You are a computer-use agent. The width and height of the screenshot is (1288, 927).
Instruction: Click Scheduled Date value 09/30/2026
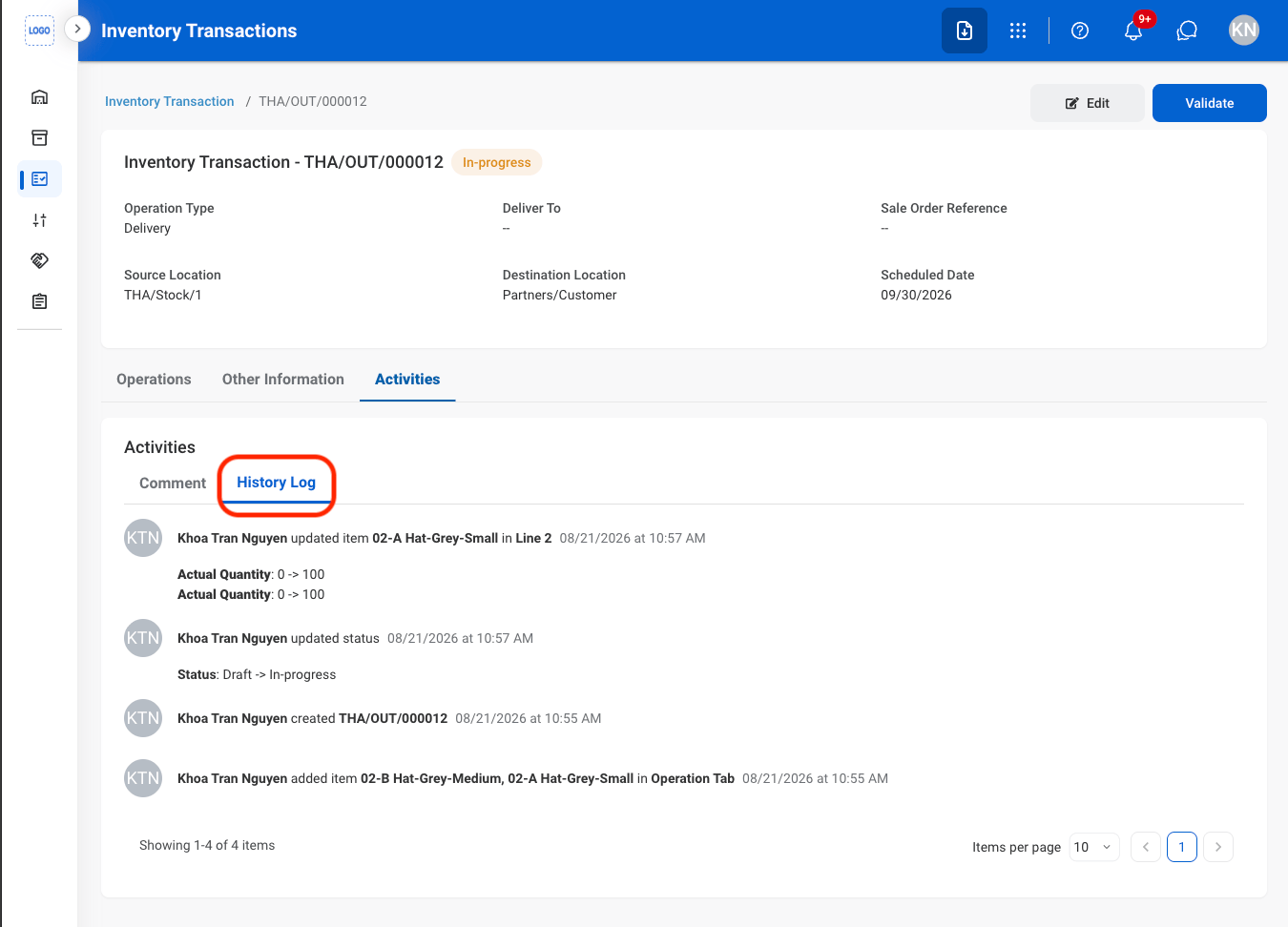(x=916, y=295)
